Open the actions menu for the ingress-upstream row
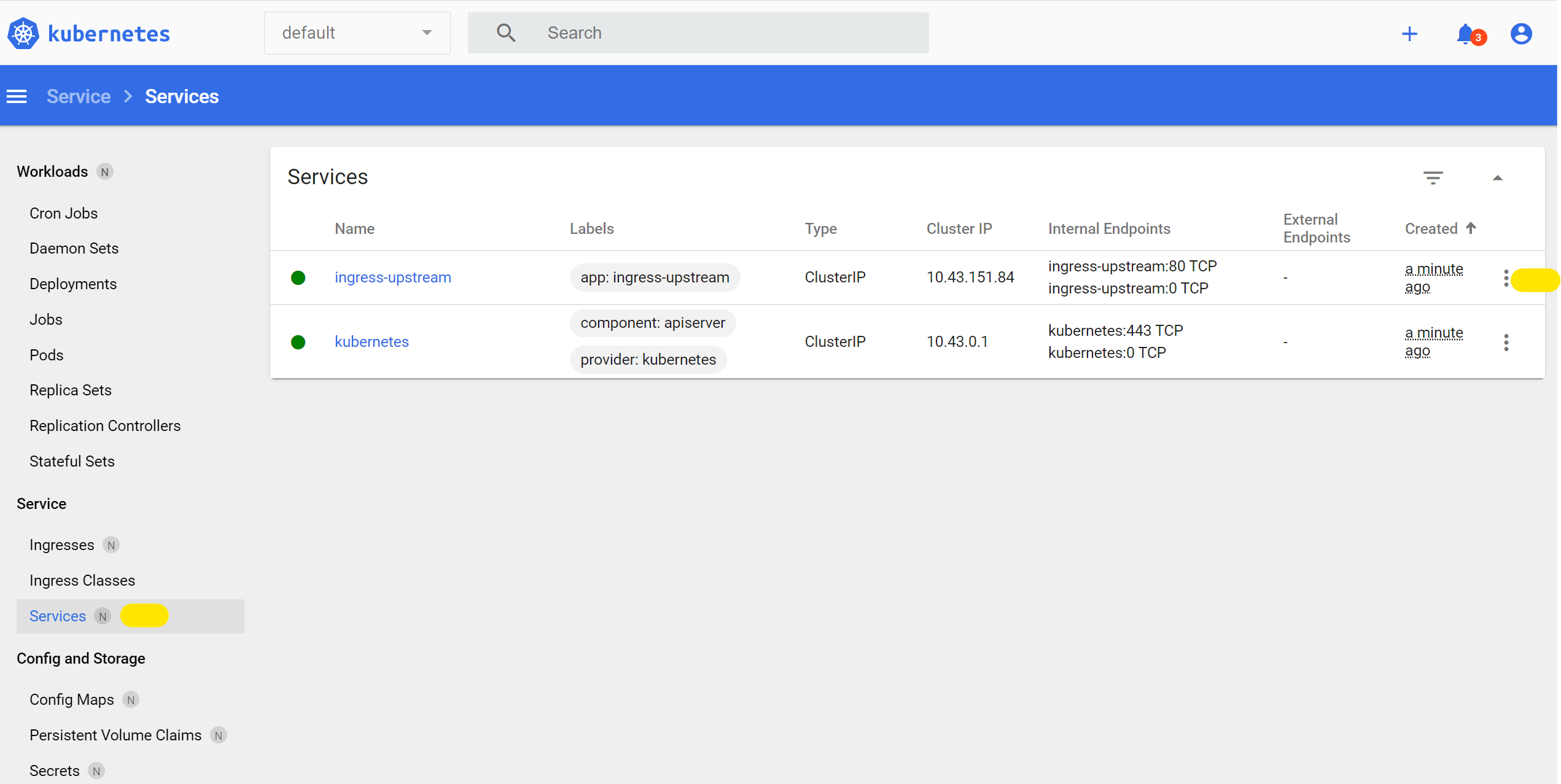Image resolution: width=1561 pixels, height=784 pixels. (x=1506, y=278)
